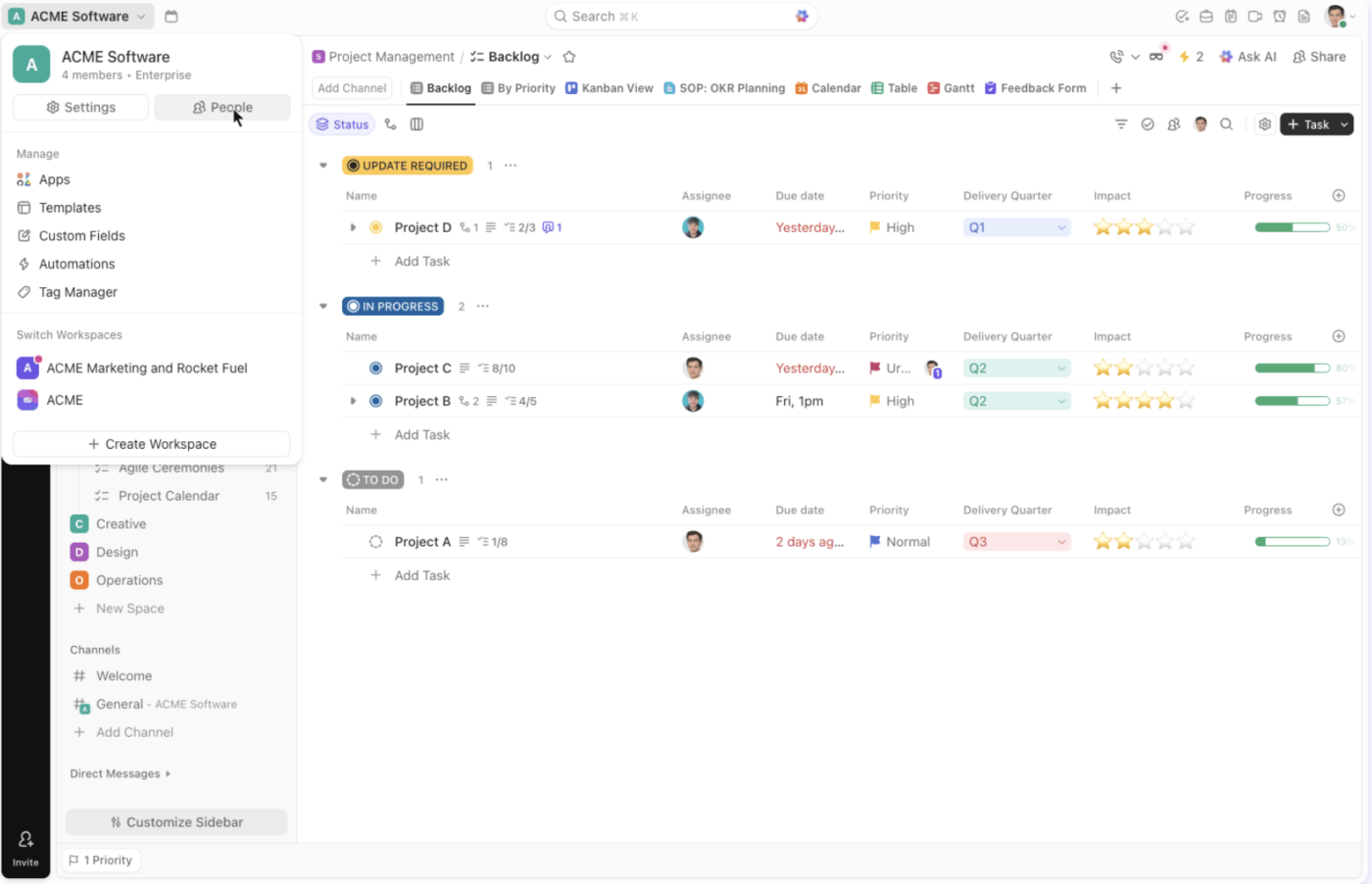
Task: Switch to the Kanban View tab
Action: pyautogui.click(x=609, y=88)
